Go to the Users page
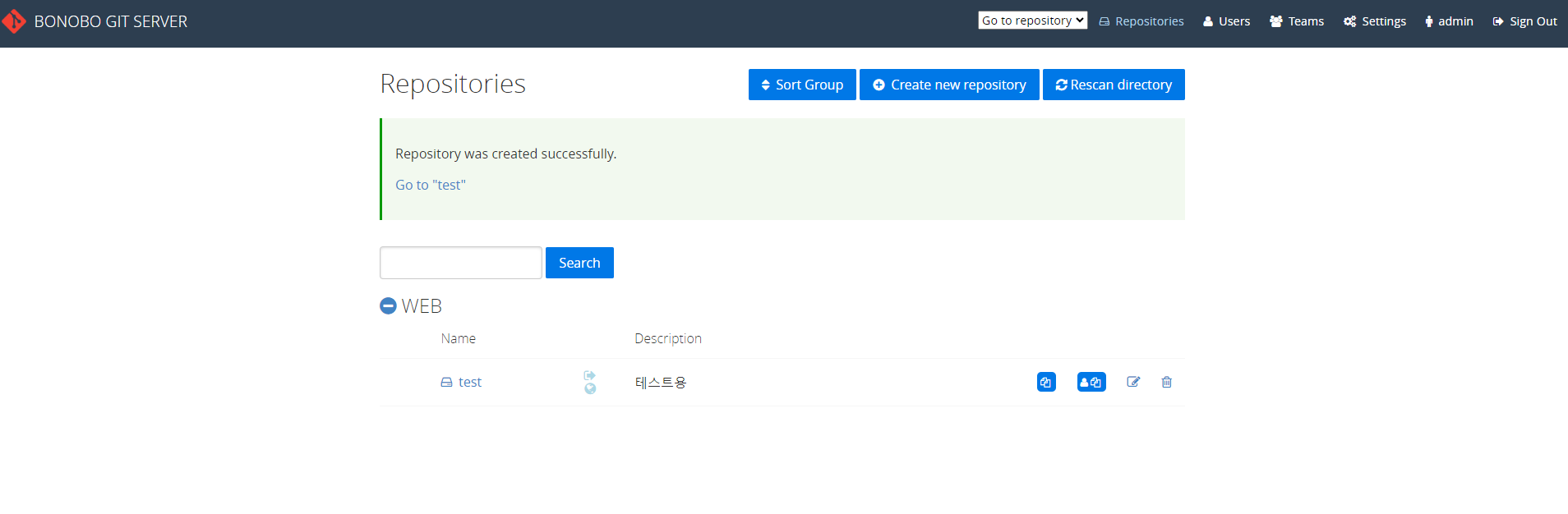This screenshot has height=514, width=1568. (1226, 21)
